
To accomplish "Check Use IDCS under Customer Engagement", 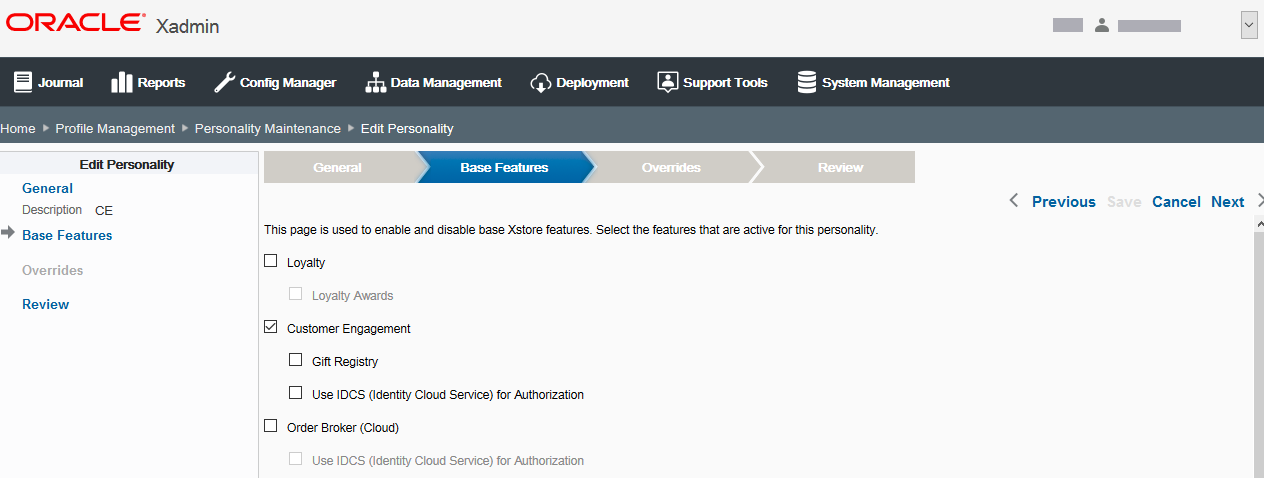I will (295, 393).
